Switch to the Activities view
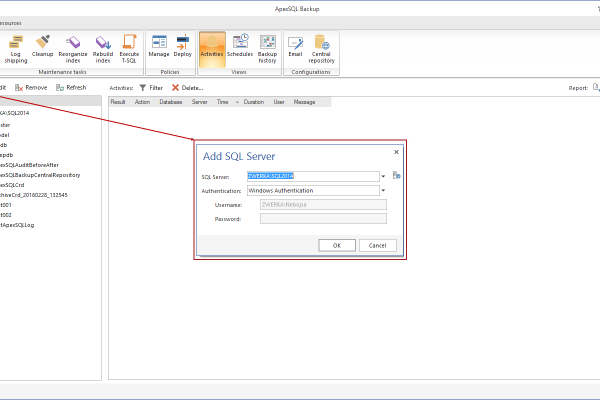The height and width of the screenshot is (400, 600). pos(212,49)
